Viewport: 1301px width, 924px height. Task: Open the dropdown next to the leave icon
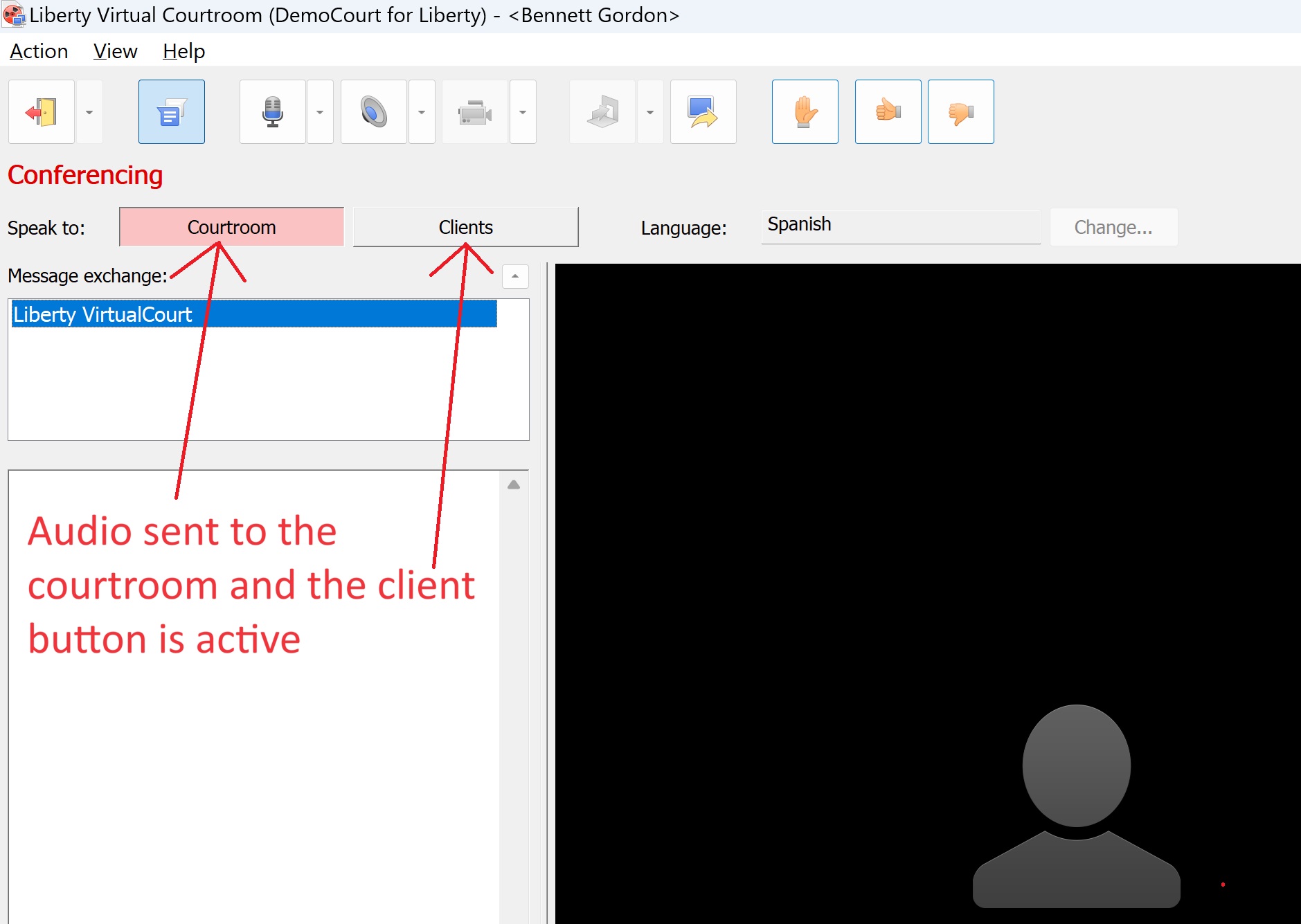tap(89, 112)
